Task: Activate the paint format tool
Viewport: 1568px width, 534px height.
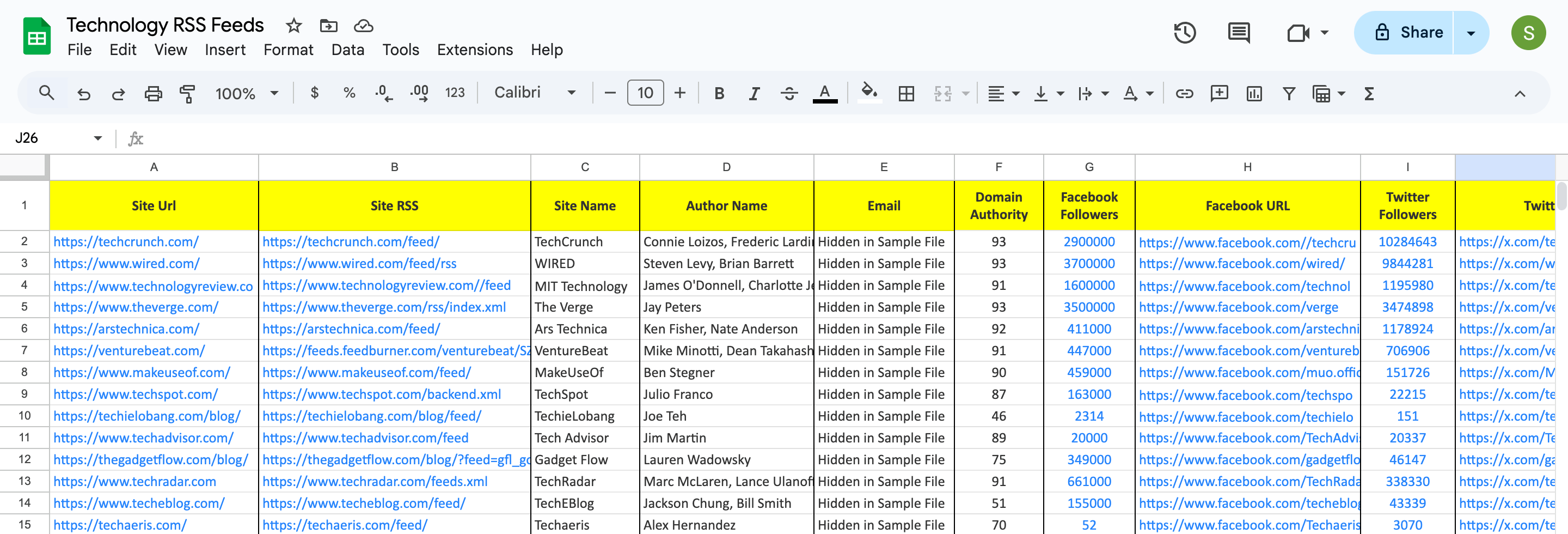Action: point(187,93)
